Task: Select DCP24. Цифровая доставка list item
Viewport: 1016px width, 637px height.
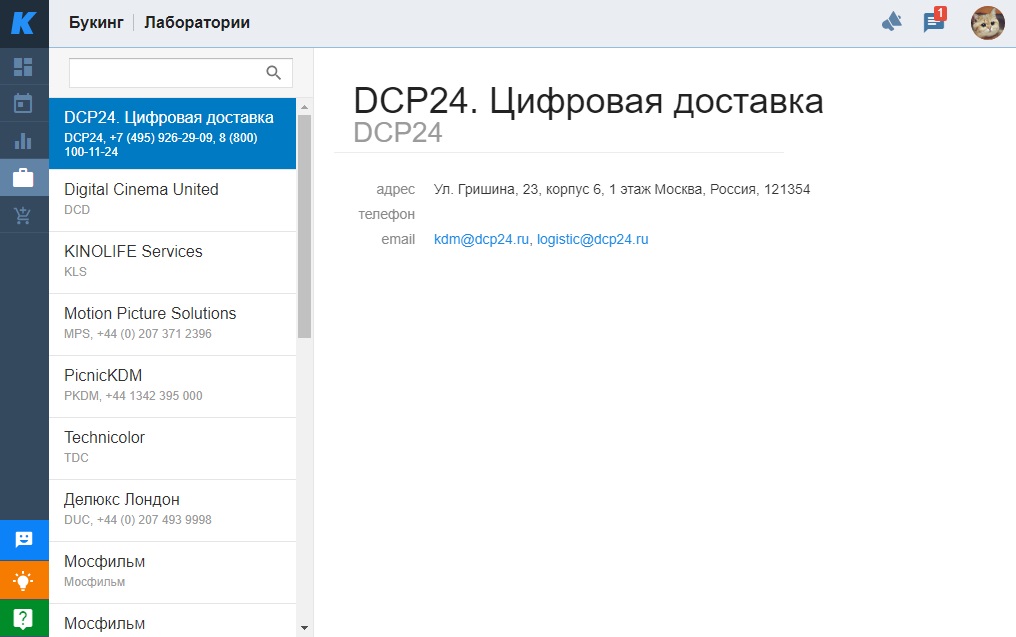Action: pos(172,133)
